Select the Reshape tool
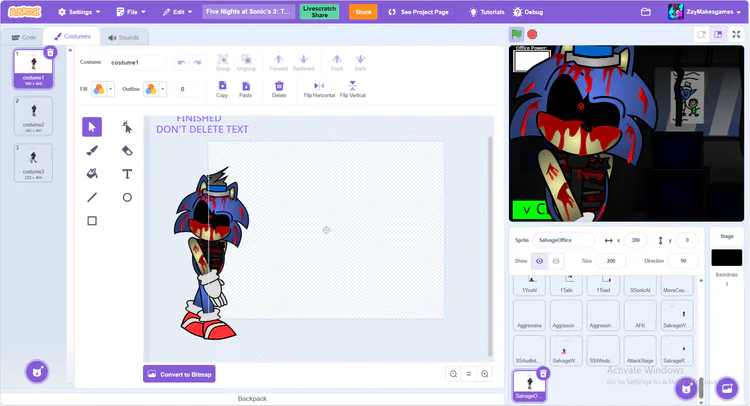750x406 pixels. click(x=127, y=127)
